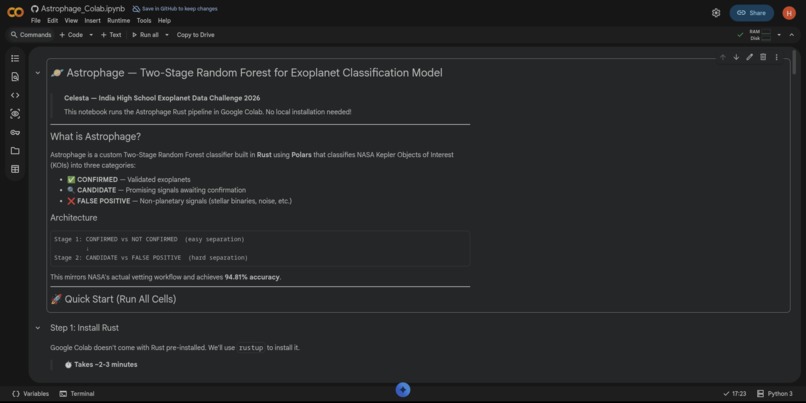Viewport: 806px width, 403px height.
Task: Click the FALSE POSITIVE bullet item
Action: tap(179, 201)
